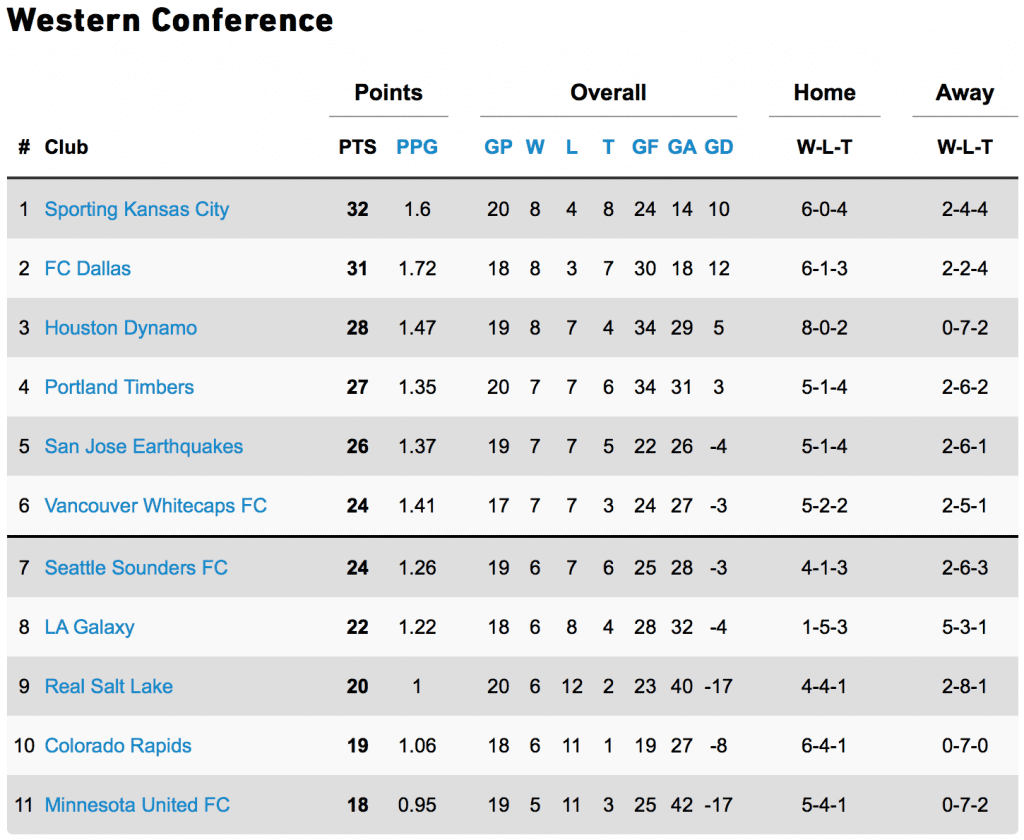Click the Minnesota United FC link

(137, 805)
